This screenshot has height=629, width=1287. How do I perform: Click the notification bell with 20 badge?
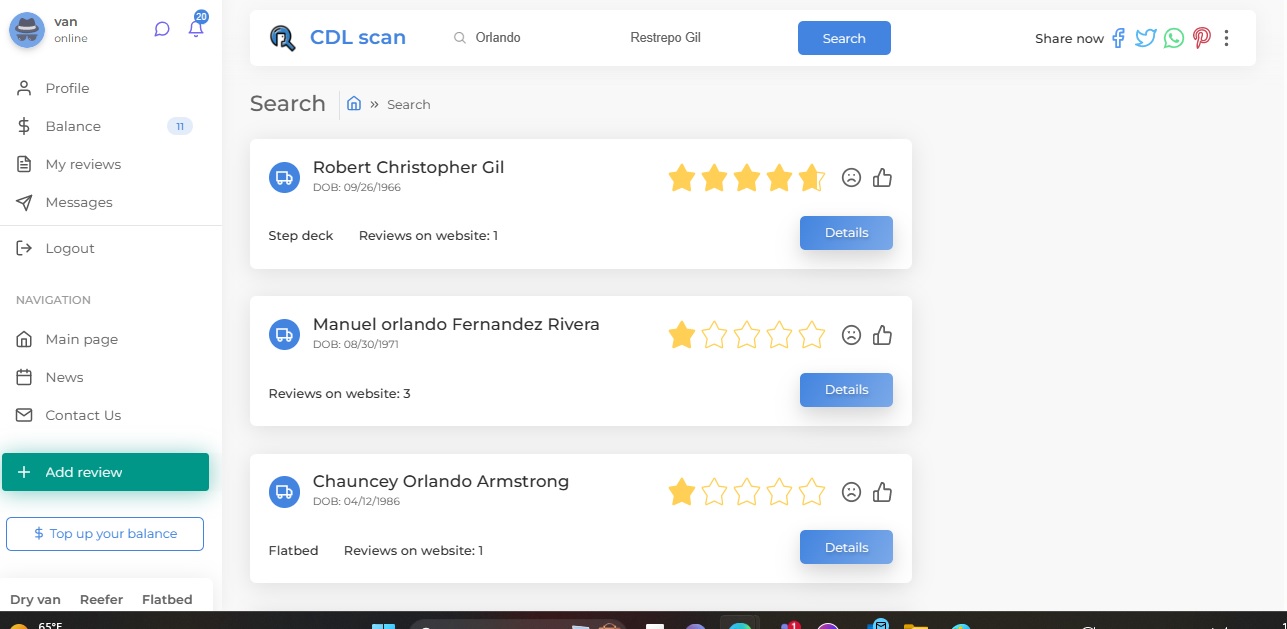pyautogui.click(x=196, y=28)
